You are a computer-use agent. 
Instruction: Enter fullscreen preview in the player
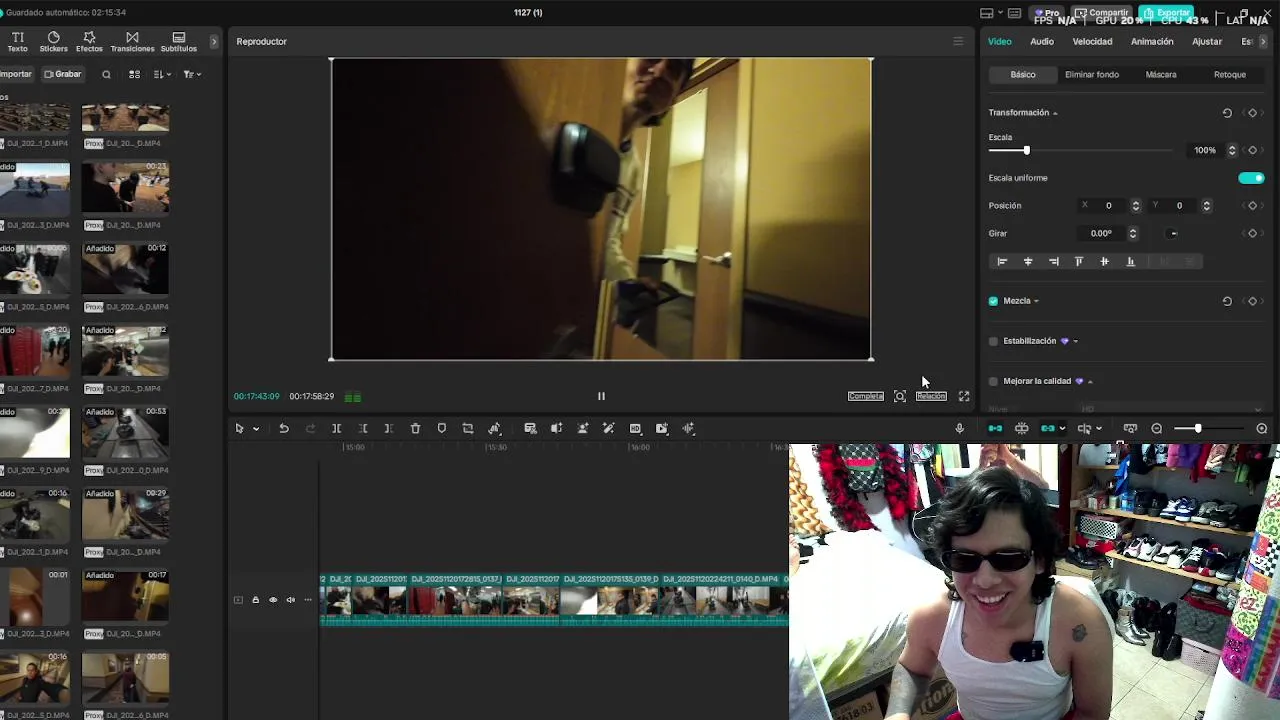pyautogui.click(x=964, y=397)
